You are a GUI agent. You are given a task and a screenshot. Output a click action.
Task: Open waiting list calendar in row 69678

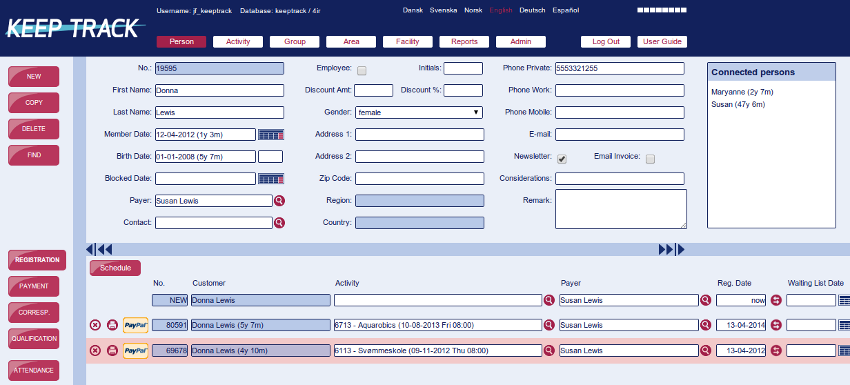[x=844, y=350]
